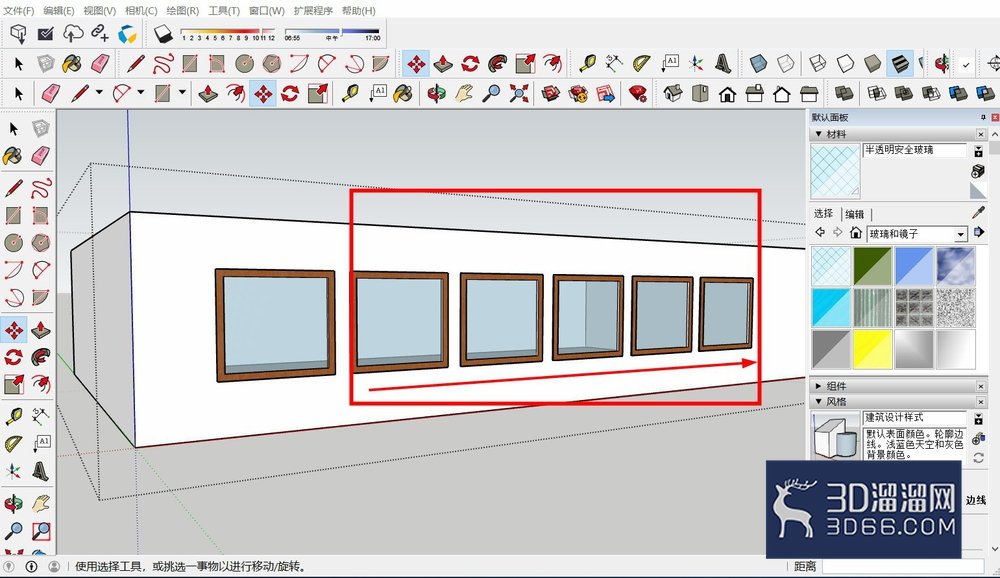Switch to shaded with textures style

point(900,63)
